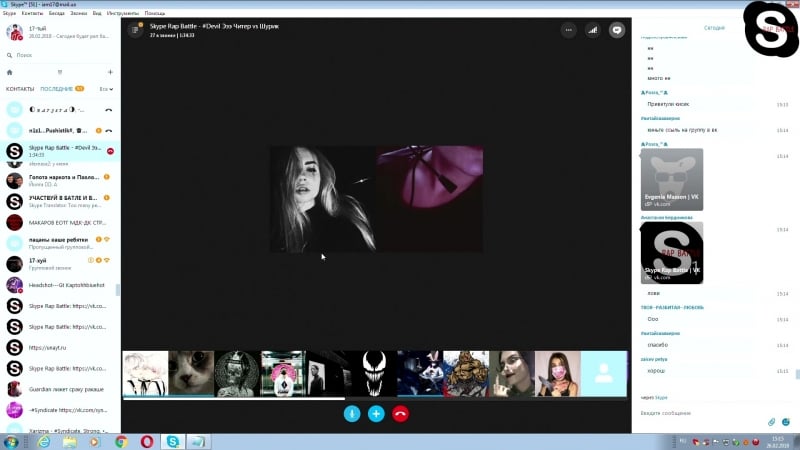Open the Голота наркота conversation
The width and height of the screenshot is (800, 450).
[x=60, y=181]
